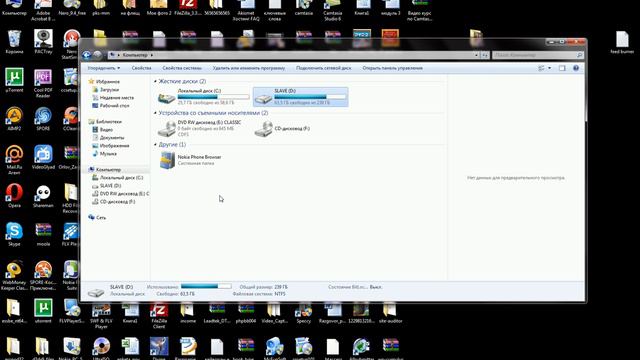Click the Explorer forward arrow button
The width and height of the screenshot is (640, 360).
98,55
